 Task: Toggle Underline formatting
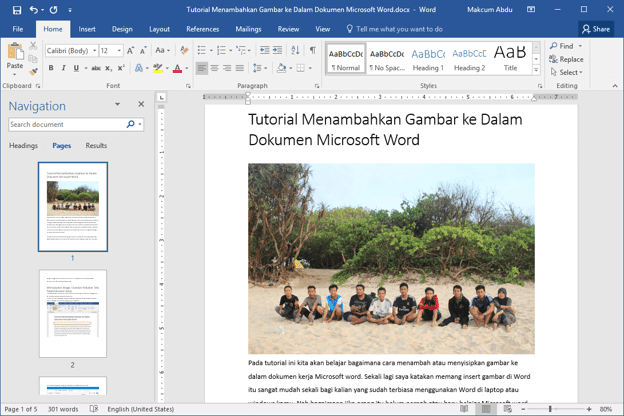click(76, 68)
